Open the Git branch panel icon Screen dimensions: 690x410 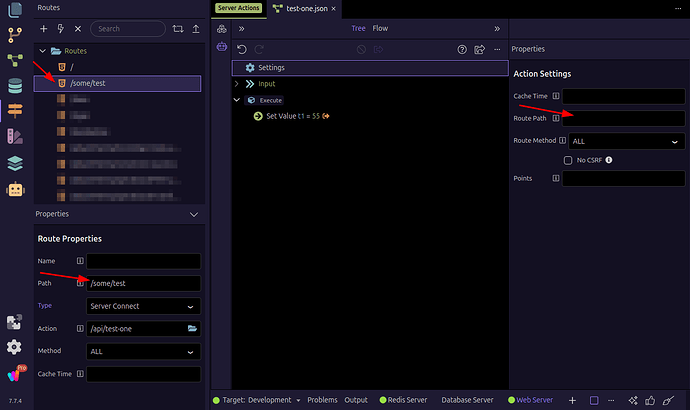pos(14,35)
